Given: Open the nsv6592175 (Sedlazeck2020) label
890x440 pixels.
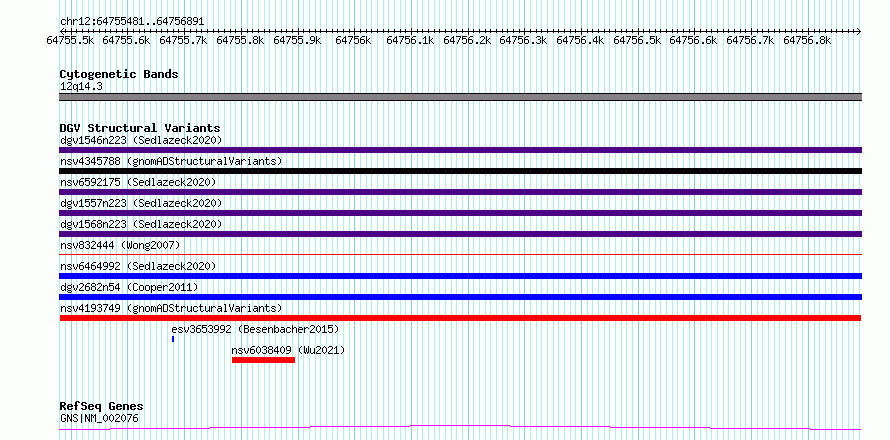Looking at the screenshot, I should tap(138, 182).
